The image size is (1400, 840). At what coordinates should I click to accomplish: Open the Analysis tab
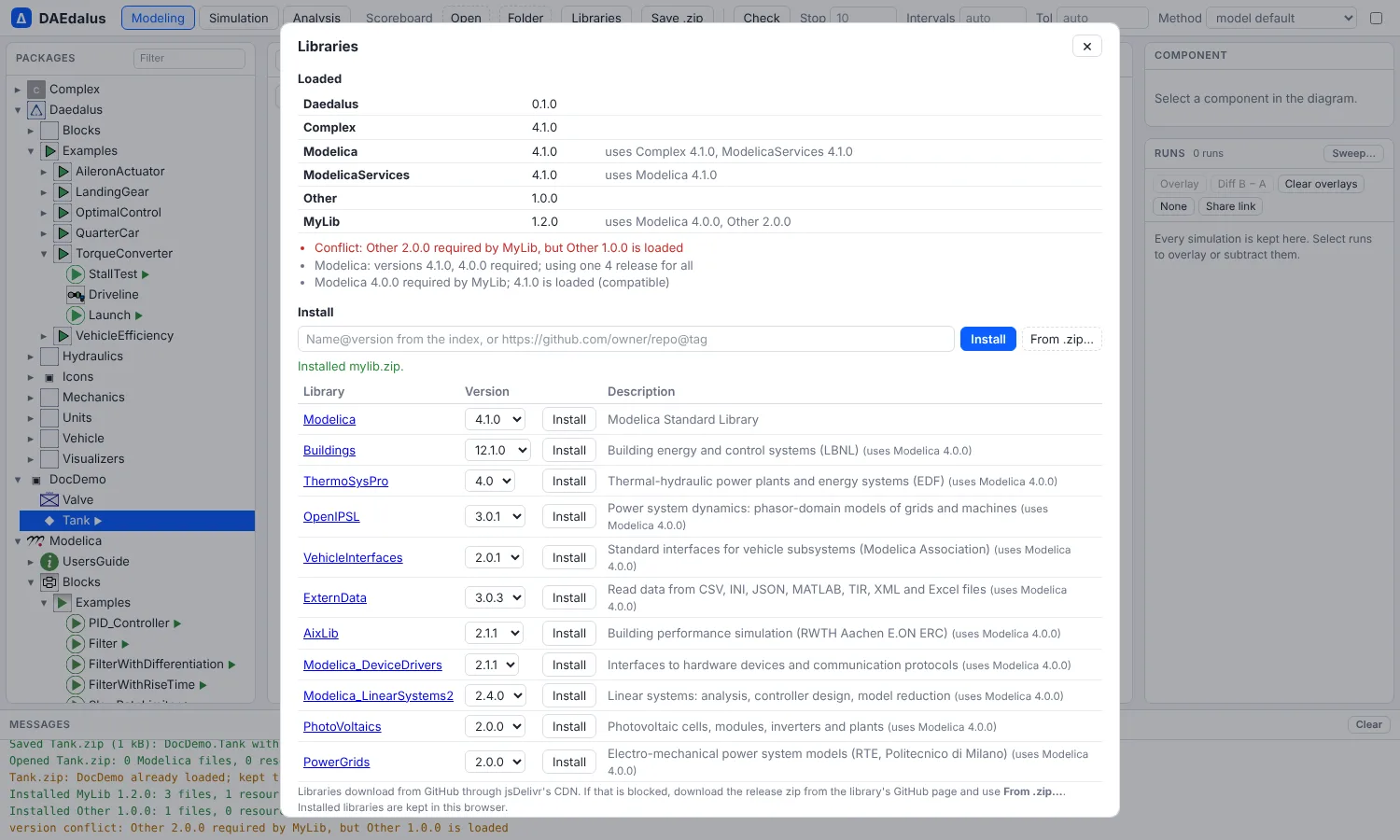coord(316,18)
